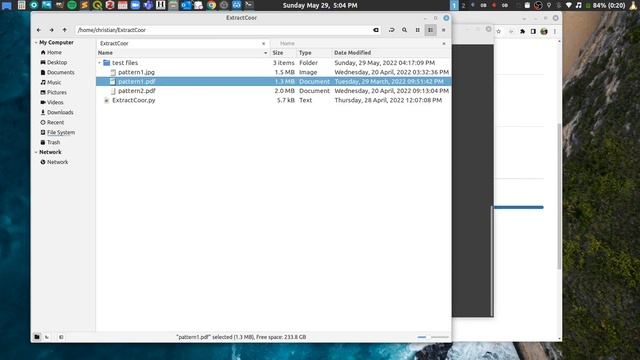Viewport: 640px width, 360px height.
Task: Select the pattern2.pdf file
Action: [x=273, y=91]
